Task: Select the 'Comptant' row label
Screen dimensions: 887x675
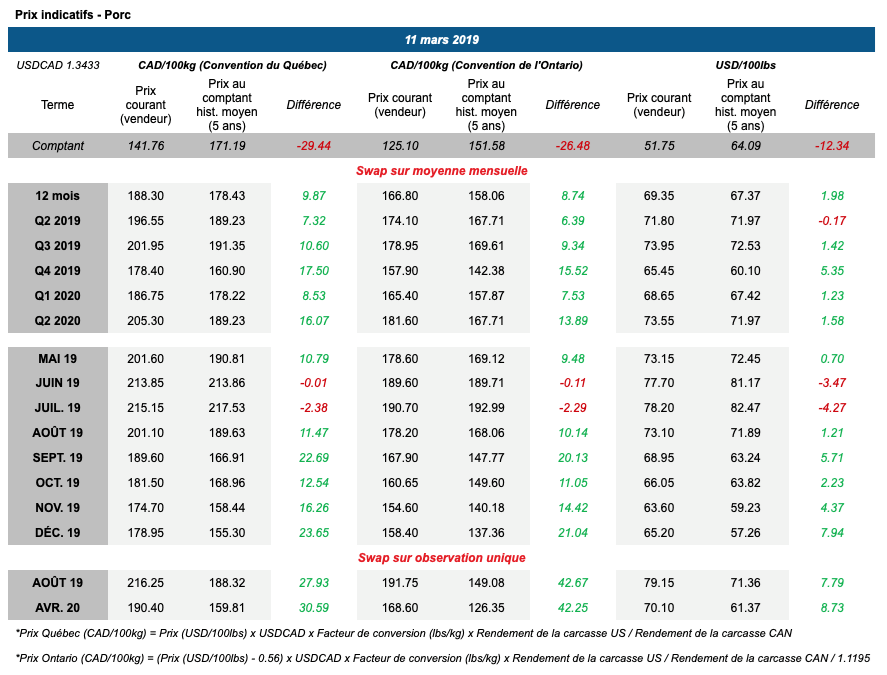Action: (x=57, y=146)
